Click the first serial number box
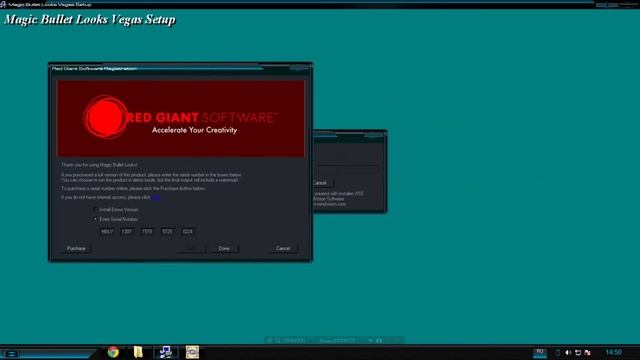 (107, 231)
